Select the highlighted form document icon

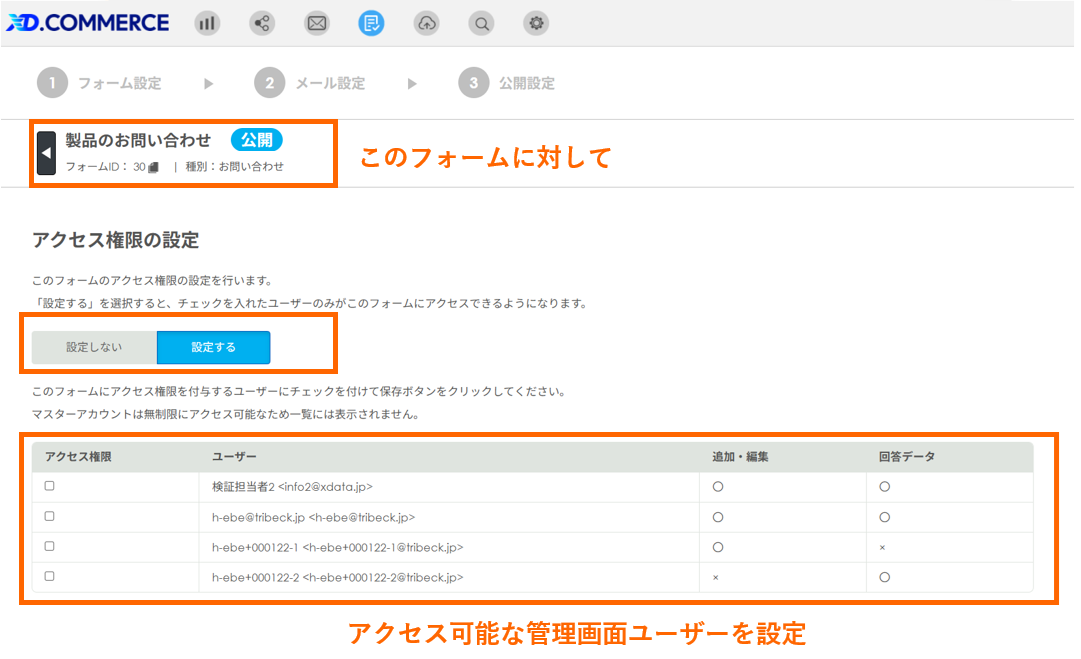[371, 23]
